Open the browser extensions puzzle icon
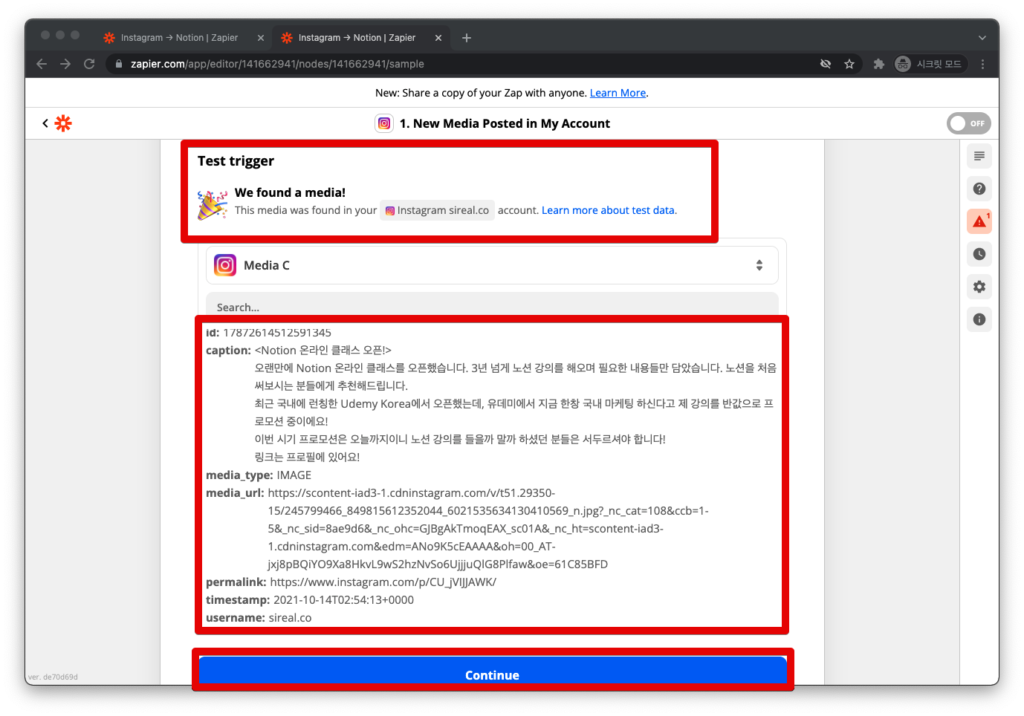Viewport: 1024px width, 716px height. pos(879,64)
